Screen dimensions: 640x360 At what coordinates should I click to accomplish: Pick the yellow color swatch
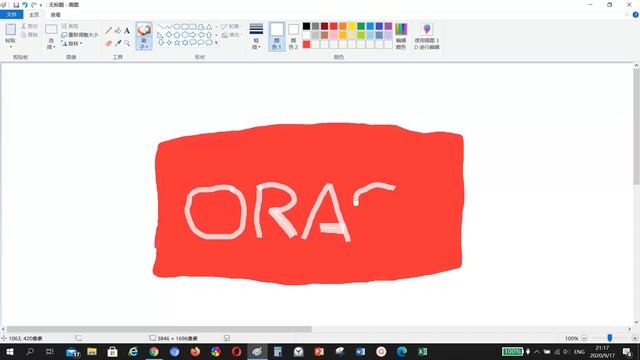(x=352, y=26)
